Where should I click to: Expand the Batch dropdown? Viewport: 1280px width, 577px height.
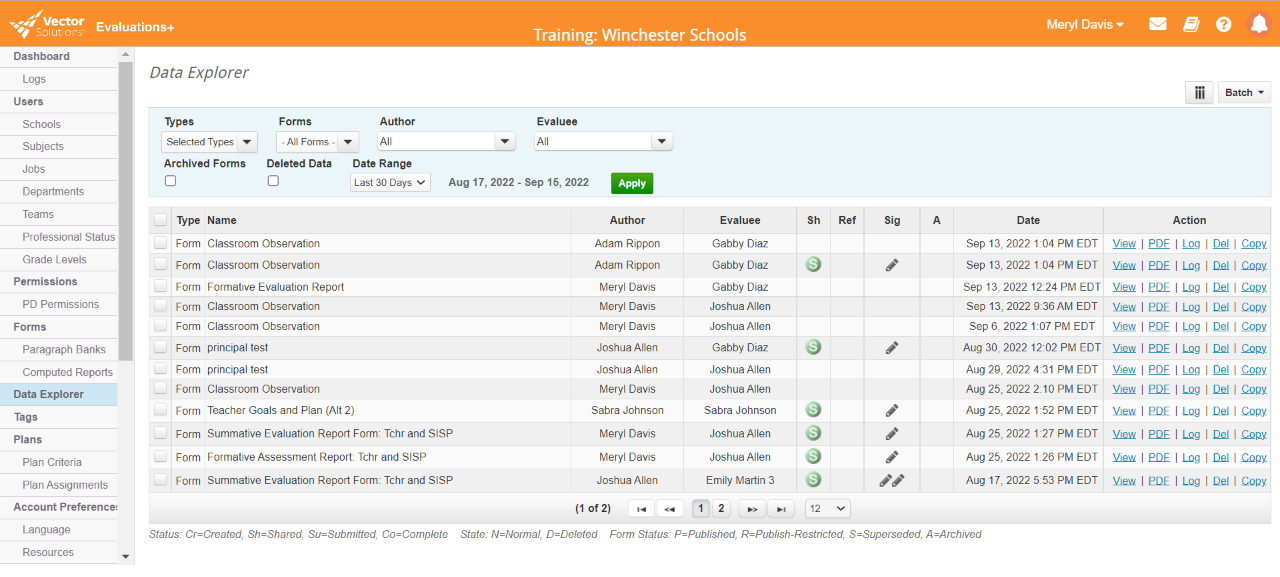pyautogui.click(x=1243, y=91)
